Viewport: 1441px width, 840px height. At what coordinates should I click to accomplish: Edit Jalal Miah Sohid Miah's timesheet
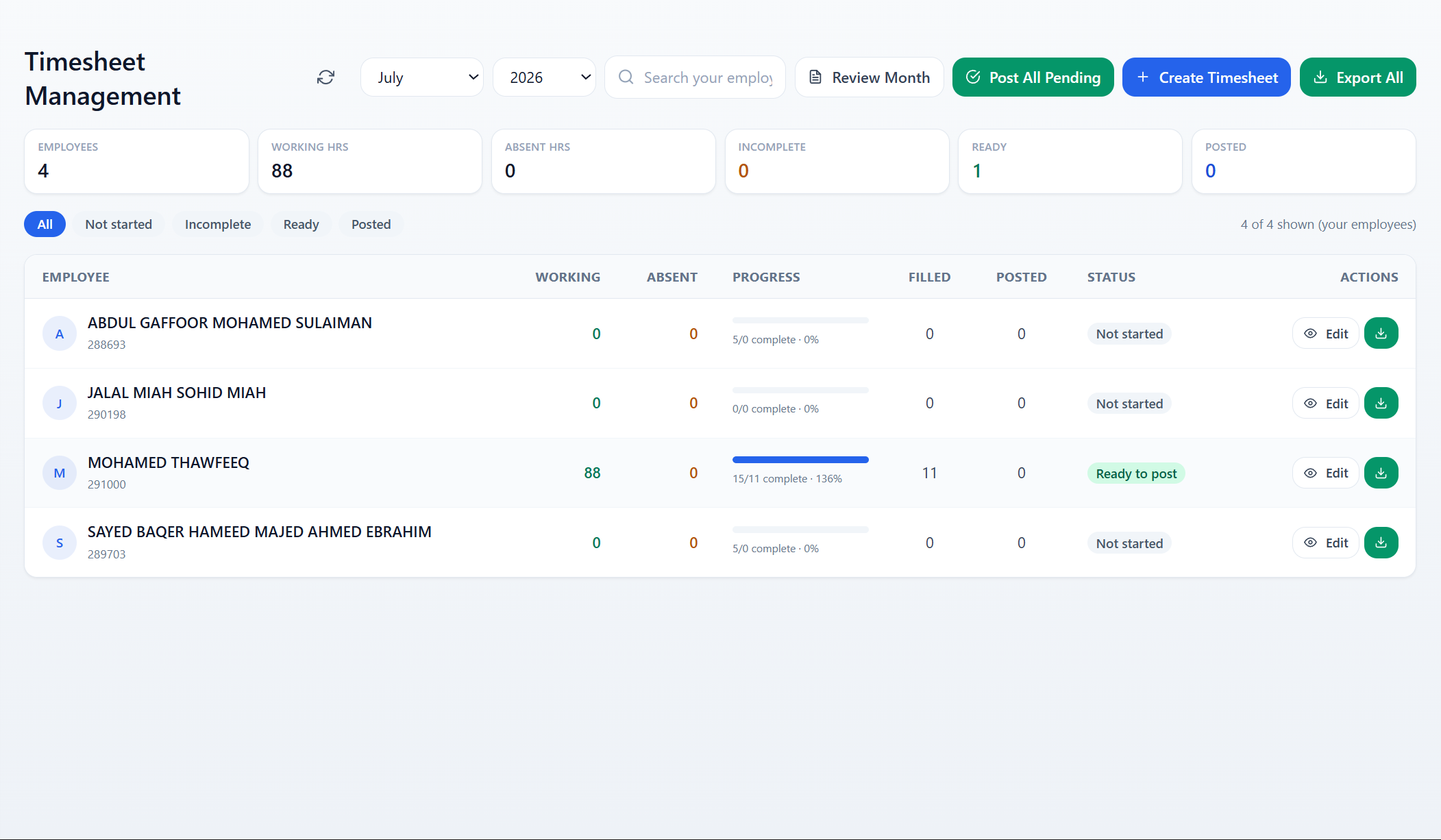coord(1326,404)
